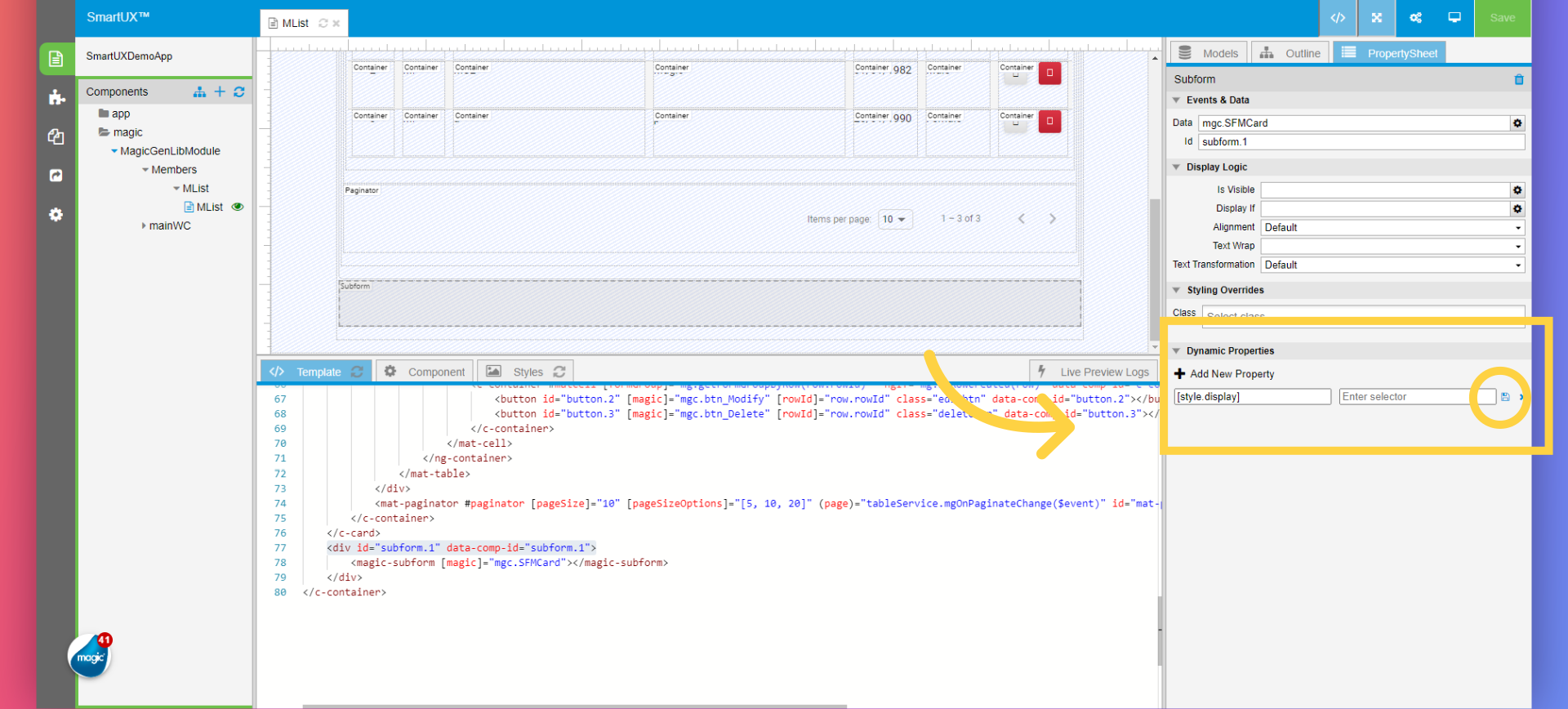
Task: Close the MList editor tab
Action: [x=336, y=24]
